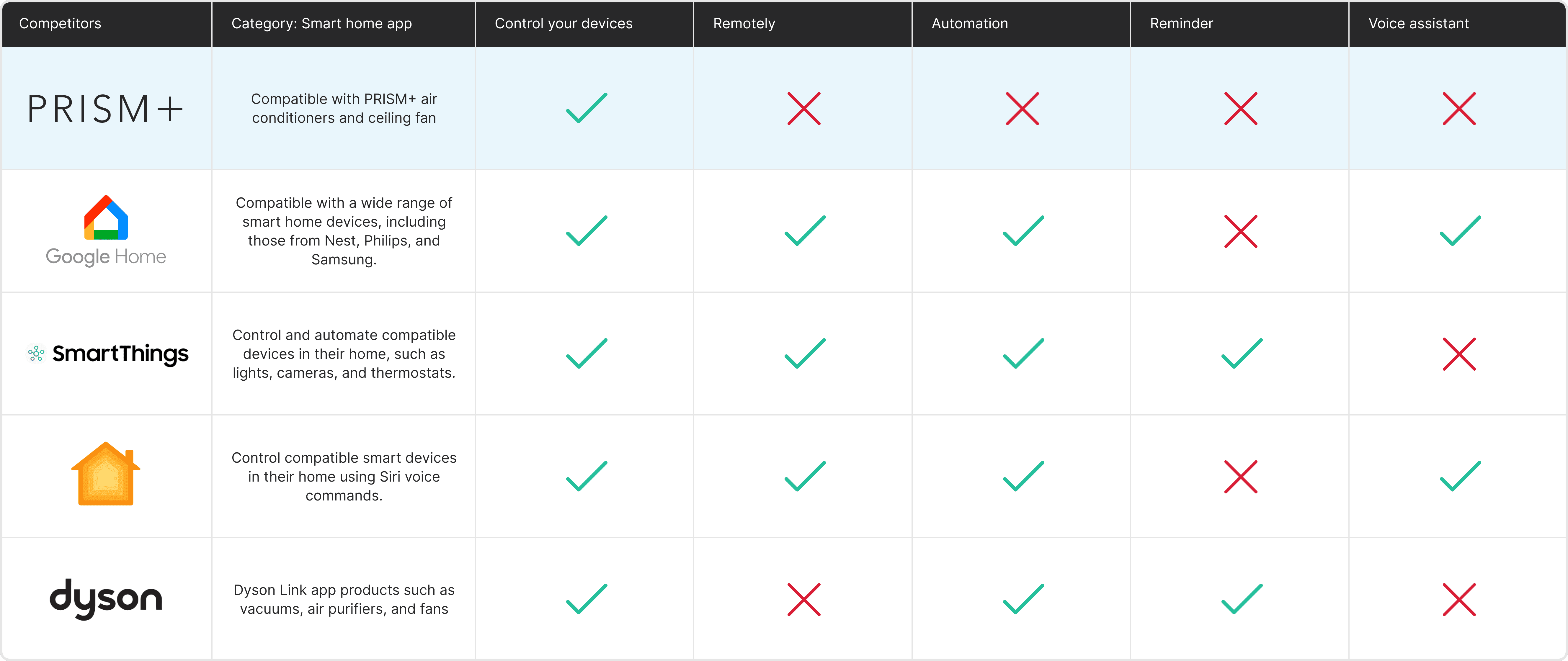Click PRISM+ Voice assistant red cross
Viewport: 1568px width, 661px height.
click(1460, 108)
